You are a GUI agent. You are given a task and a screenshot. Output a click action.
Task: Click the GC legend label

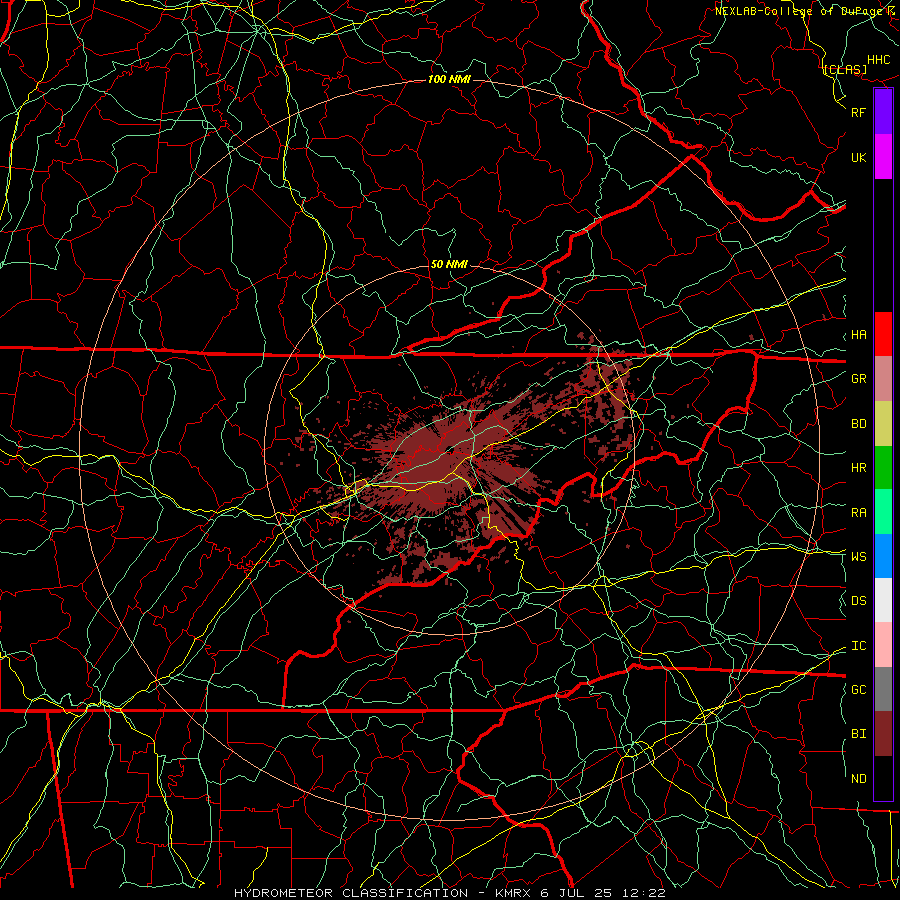858,690
